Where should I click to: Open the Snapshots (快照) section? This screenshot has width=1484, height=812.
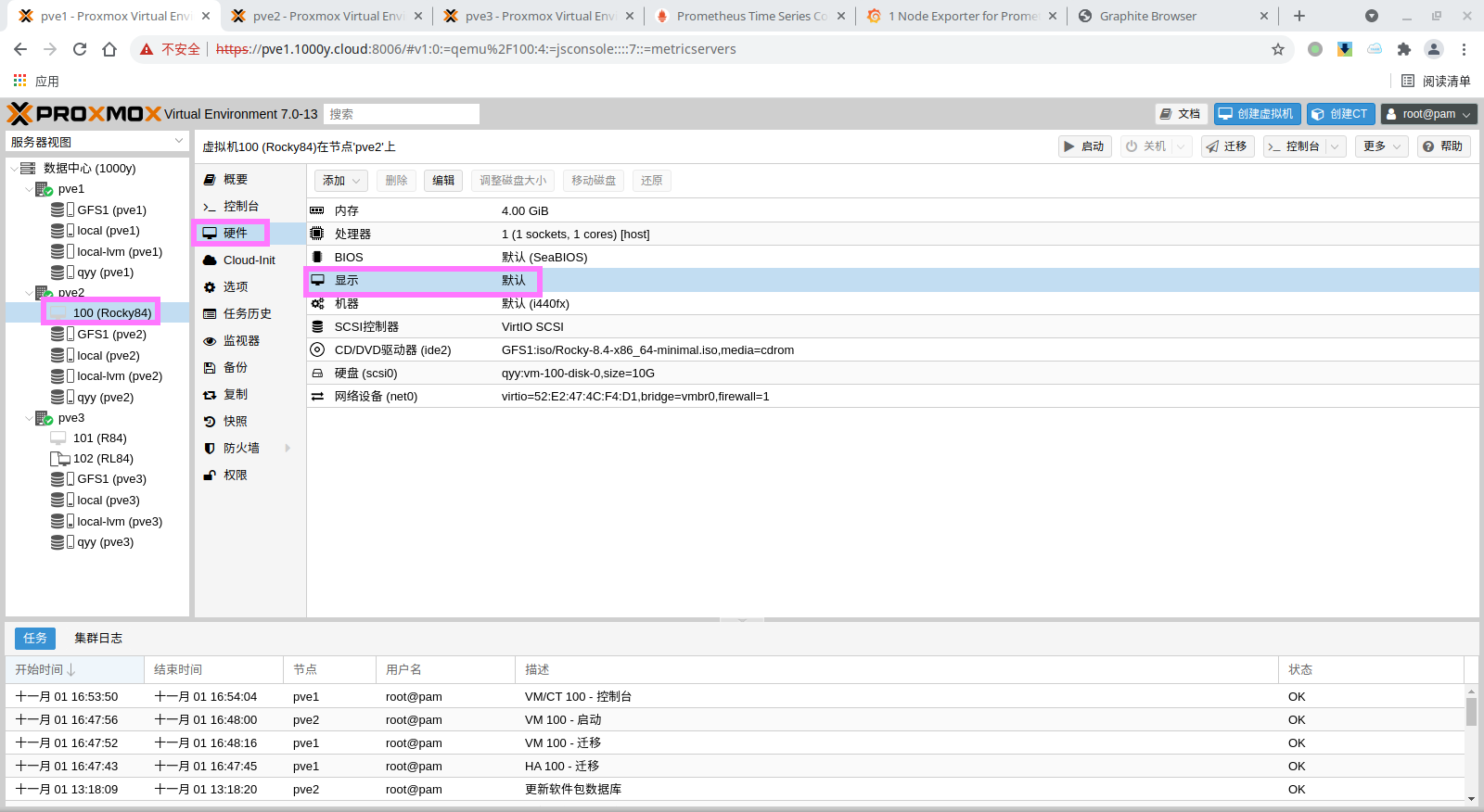235,422
